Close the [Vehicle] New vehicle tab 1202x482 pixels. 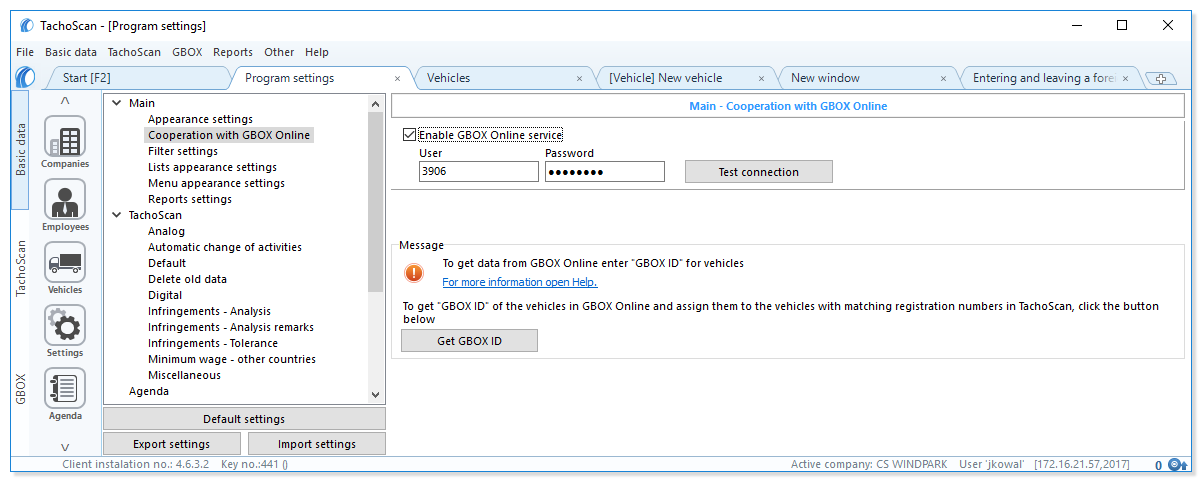(761, 78)
